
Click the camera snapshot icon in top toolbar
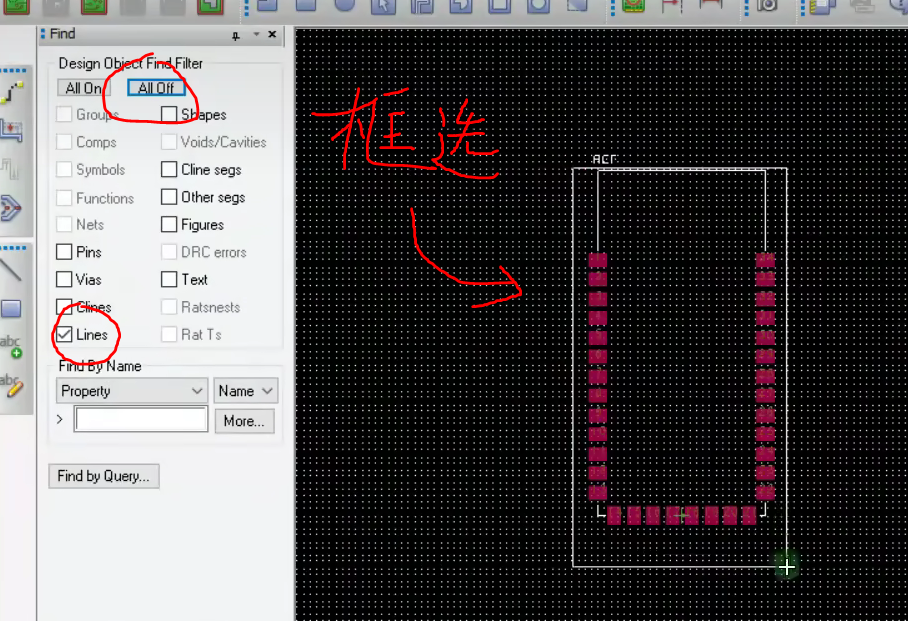767,6
